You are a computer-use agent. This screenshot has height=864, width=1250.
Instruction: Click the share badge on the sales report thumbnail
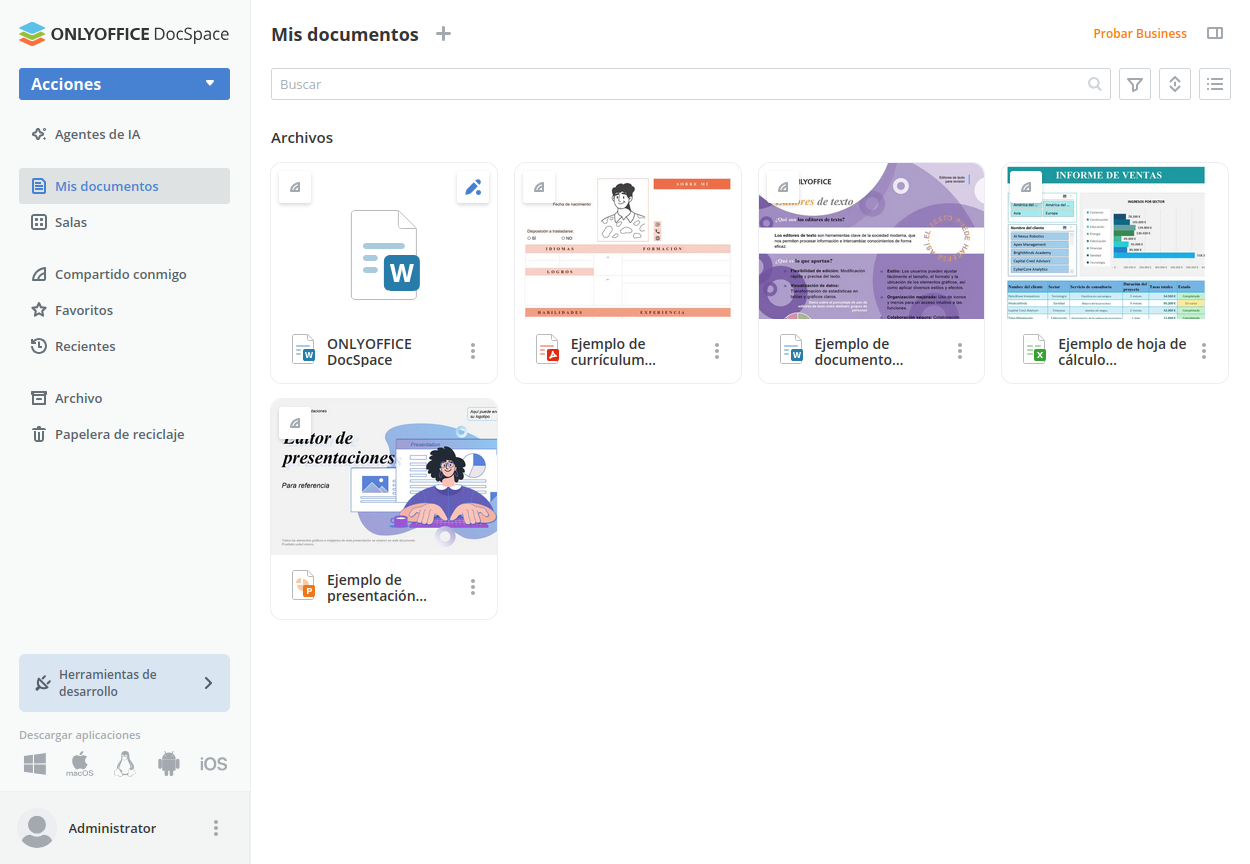[1025, 187]
